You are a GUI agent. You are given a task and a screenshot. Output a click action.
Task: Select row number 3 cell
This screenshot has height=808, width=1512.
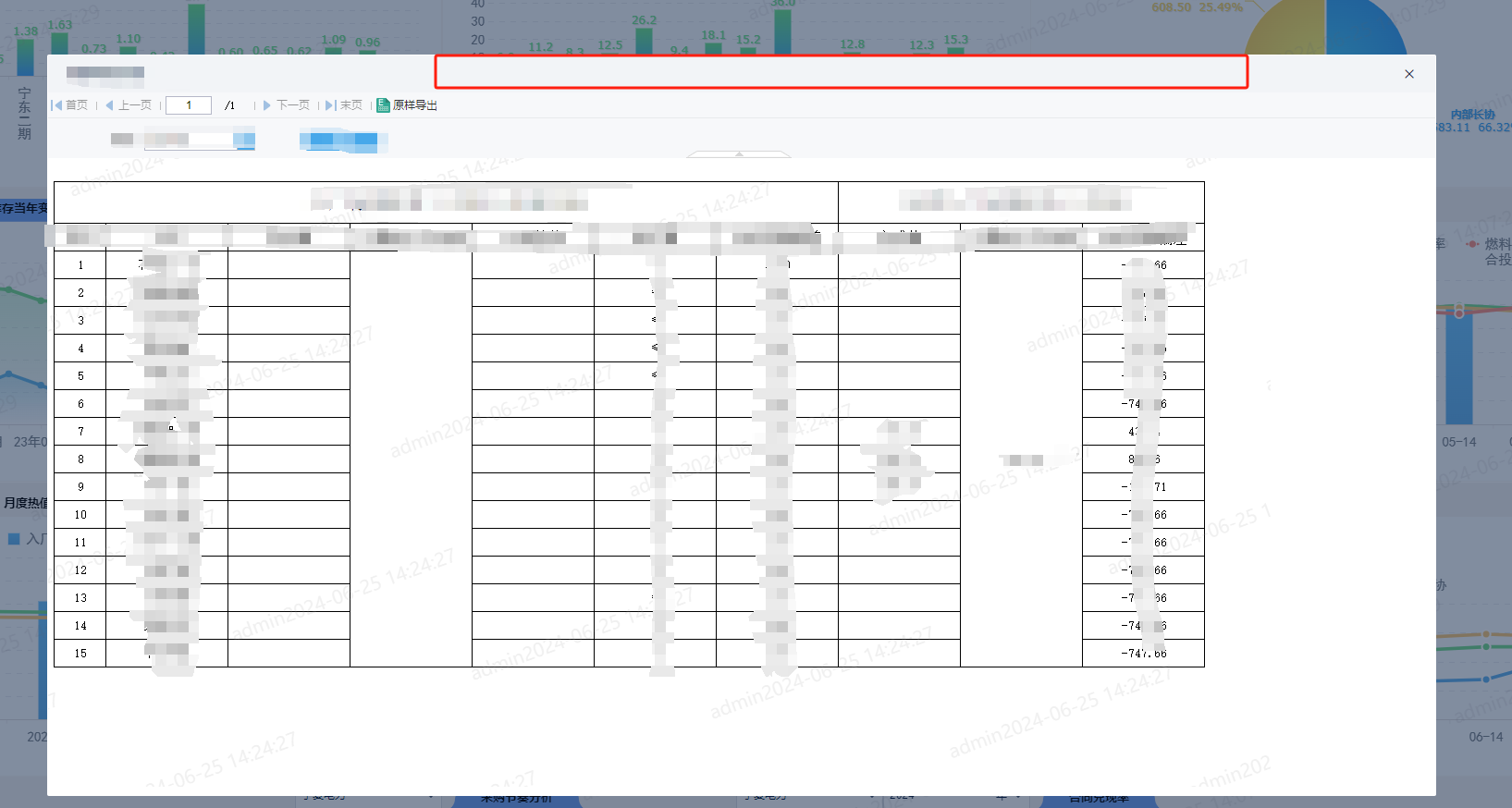tap(80, 321)
